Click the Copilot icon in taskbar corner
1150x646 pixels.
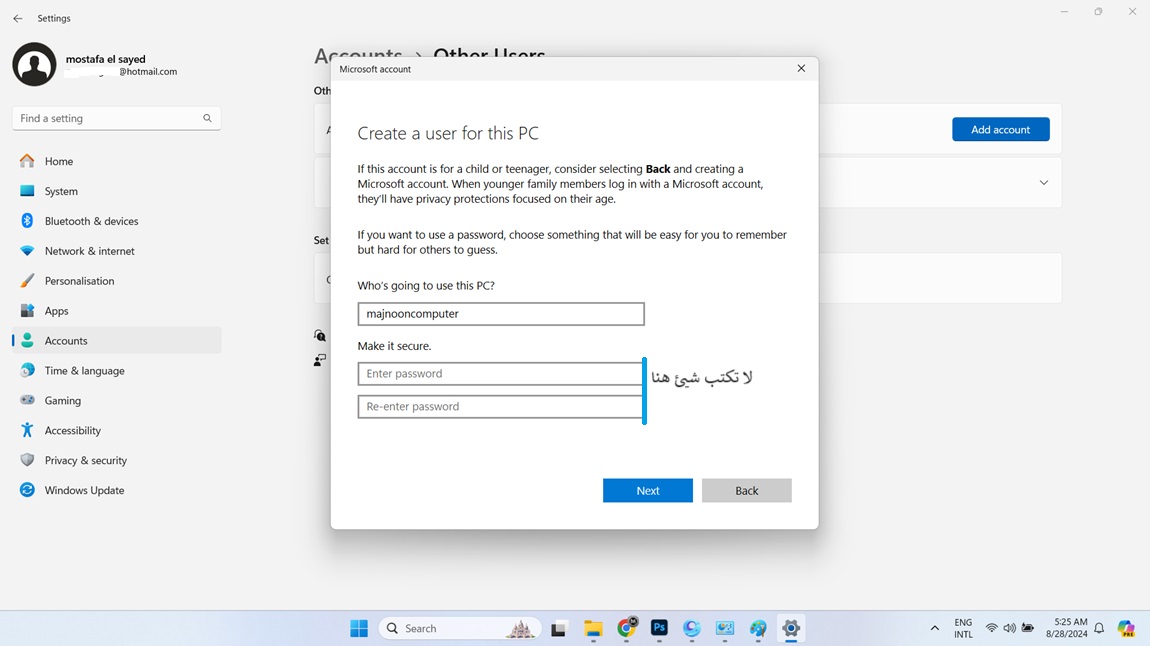click(1126, 628)
